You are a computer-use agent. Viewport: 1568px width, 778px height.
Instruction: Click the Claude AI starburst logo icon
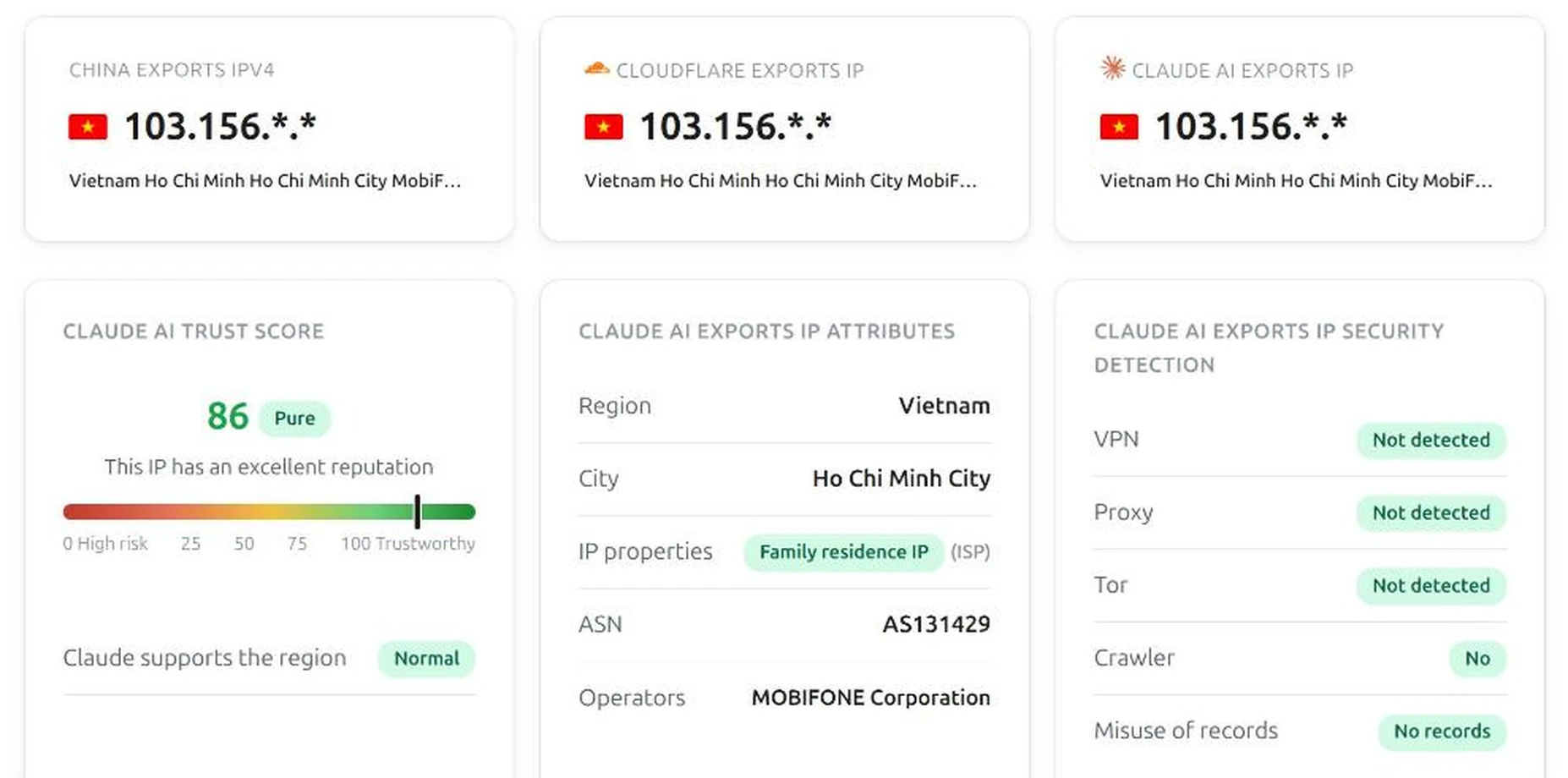(1113, 68)
